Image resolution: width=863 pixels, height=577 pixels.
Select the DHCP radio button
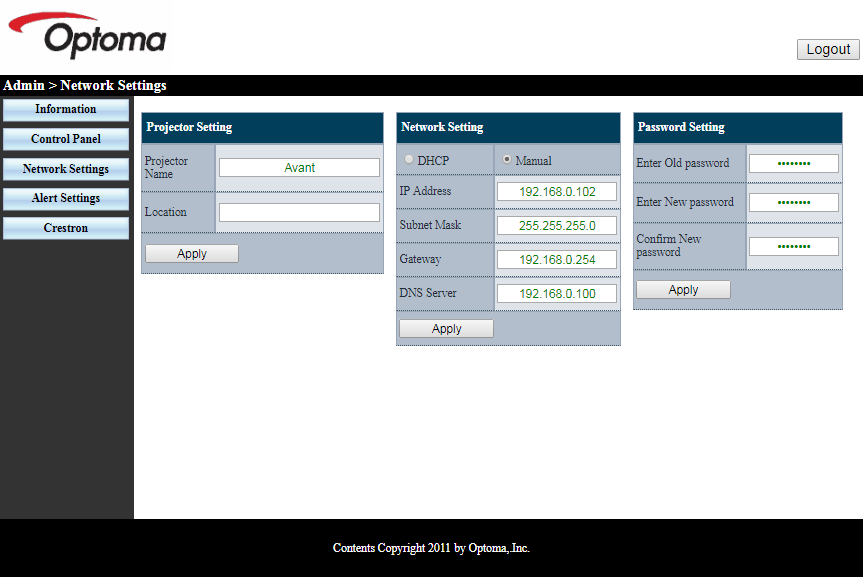pyautogui.click(x=409, y=160)
